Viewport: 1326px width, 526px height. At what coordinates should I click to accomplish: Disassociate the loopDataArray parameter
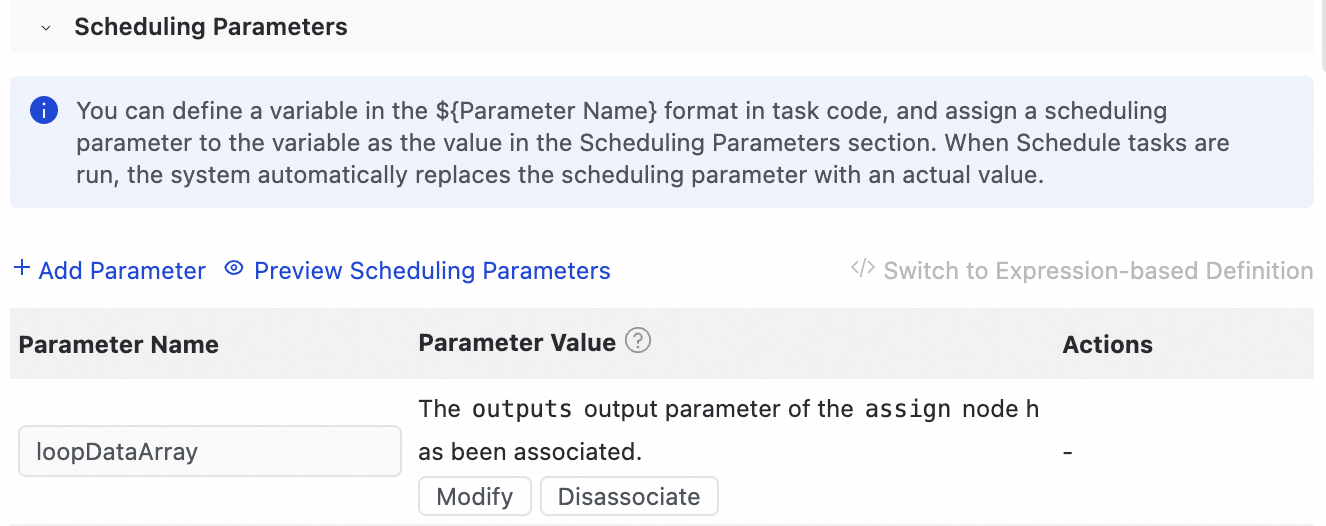629,496
